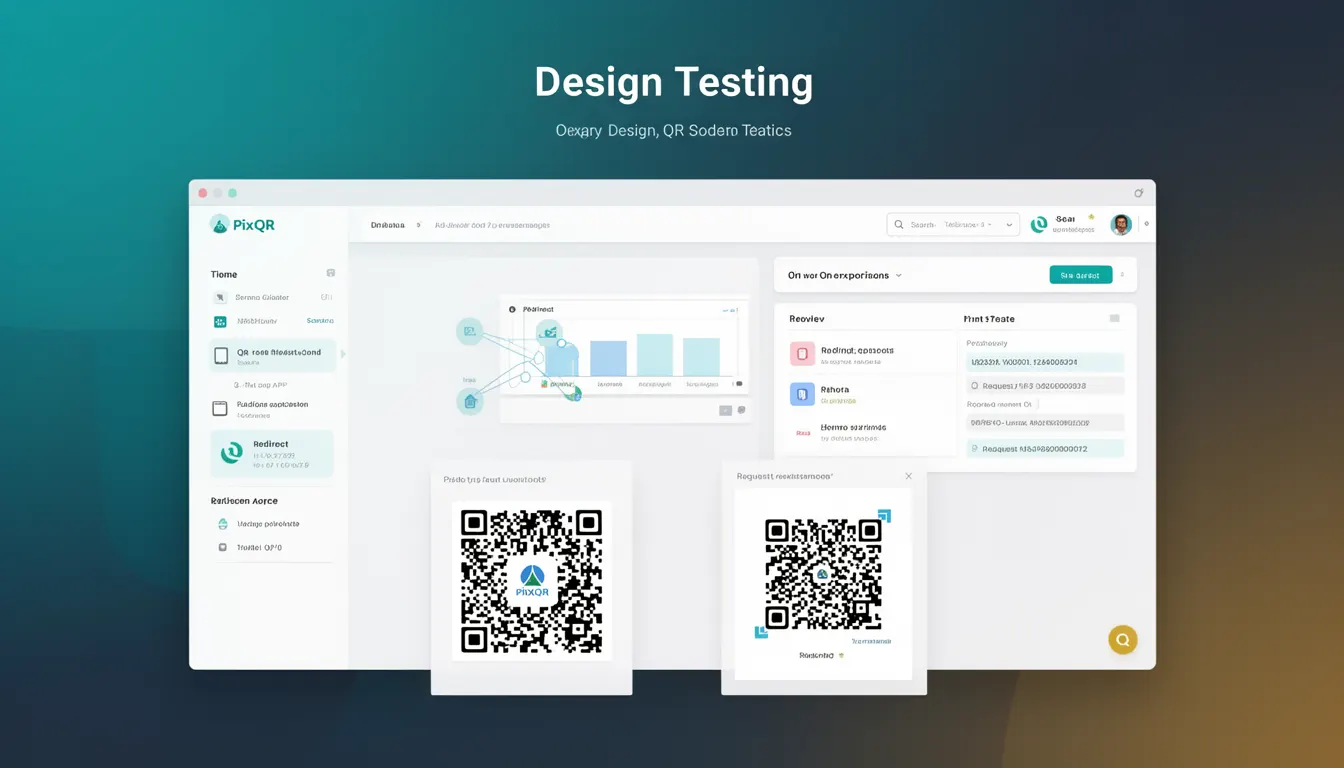Image resolution: width=1344 pixels, height=768 pixels.
Task: Click the PixQR logo in the sidebar
Action: 242,225
